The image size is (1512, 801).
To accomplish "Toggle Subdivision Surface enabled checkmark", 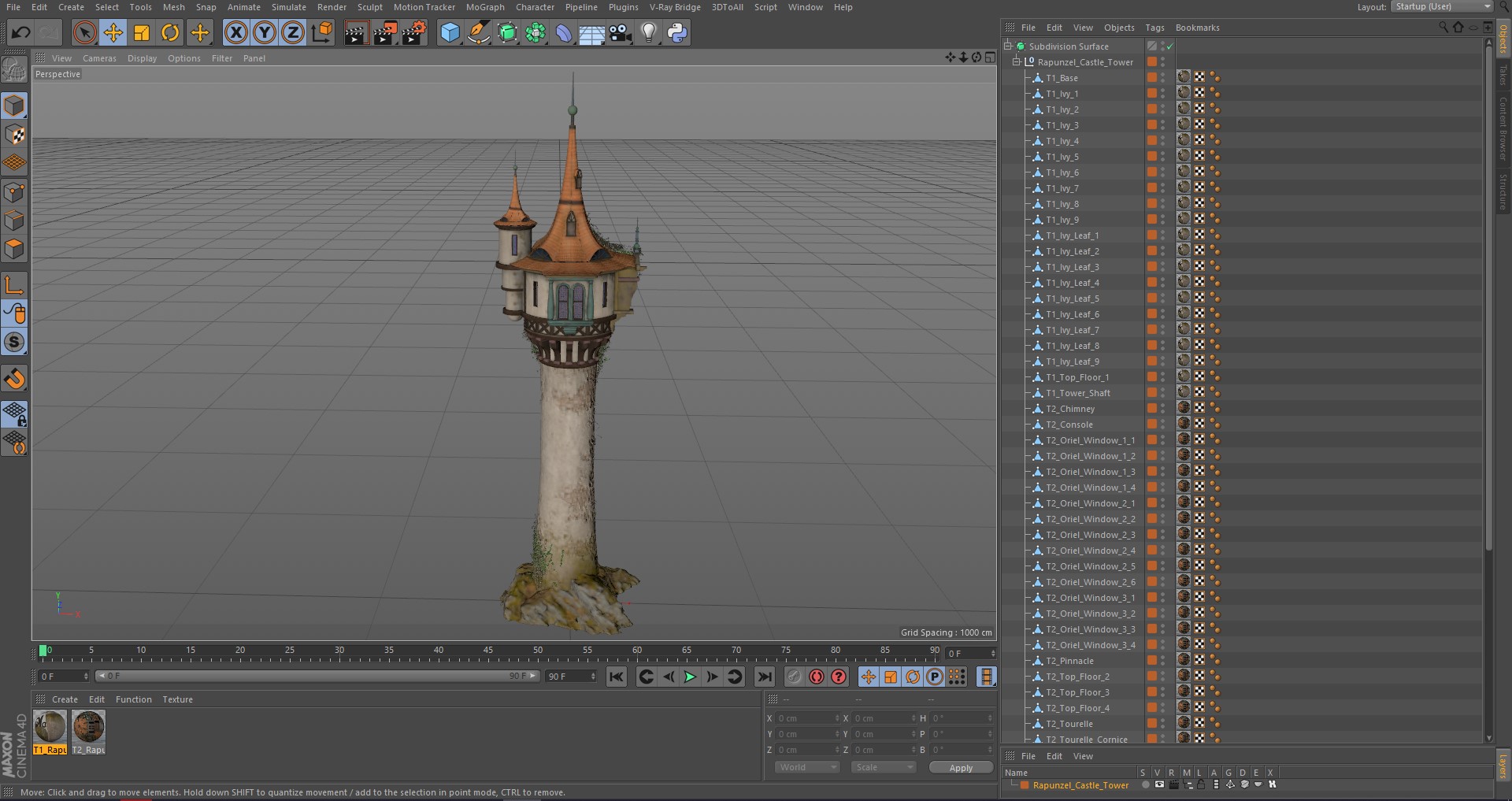I will [1170, 46].
